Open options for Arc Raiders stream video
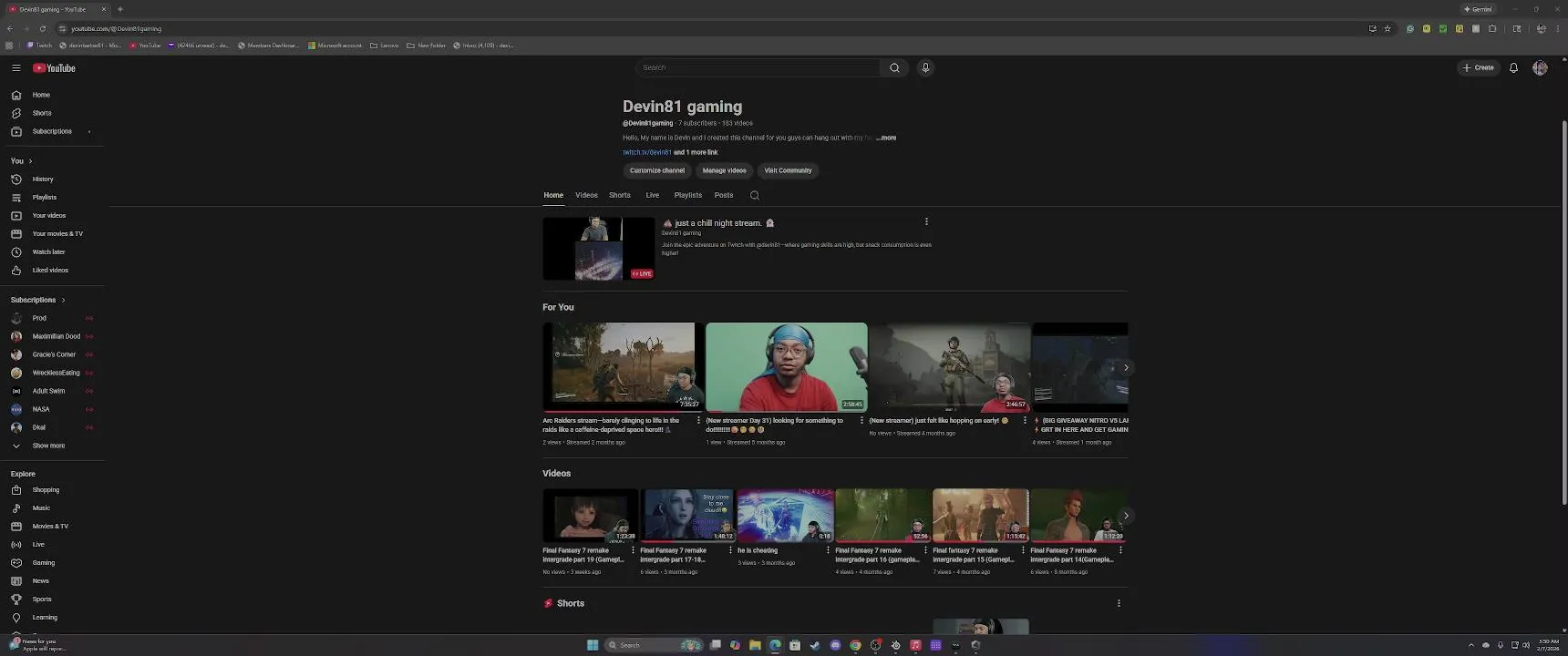This screenshot has height=656, width=1568. (698, 420)
